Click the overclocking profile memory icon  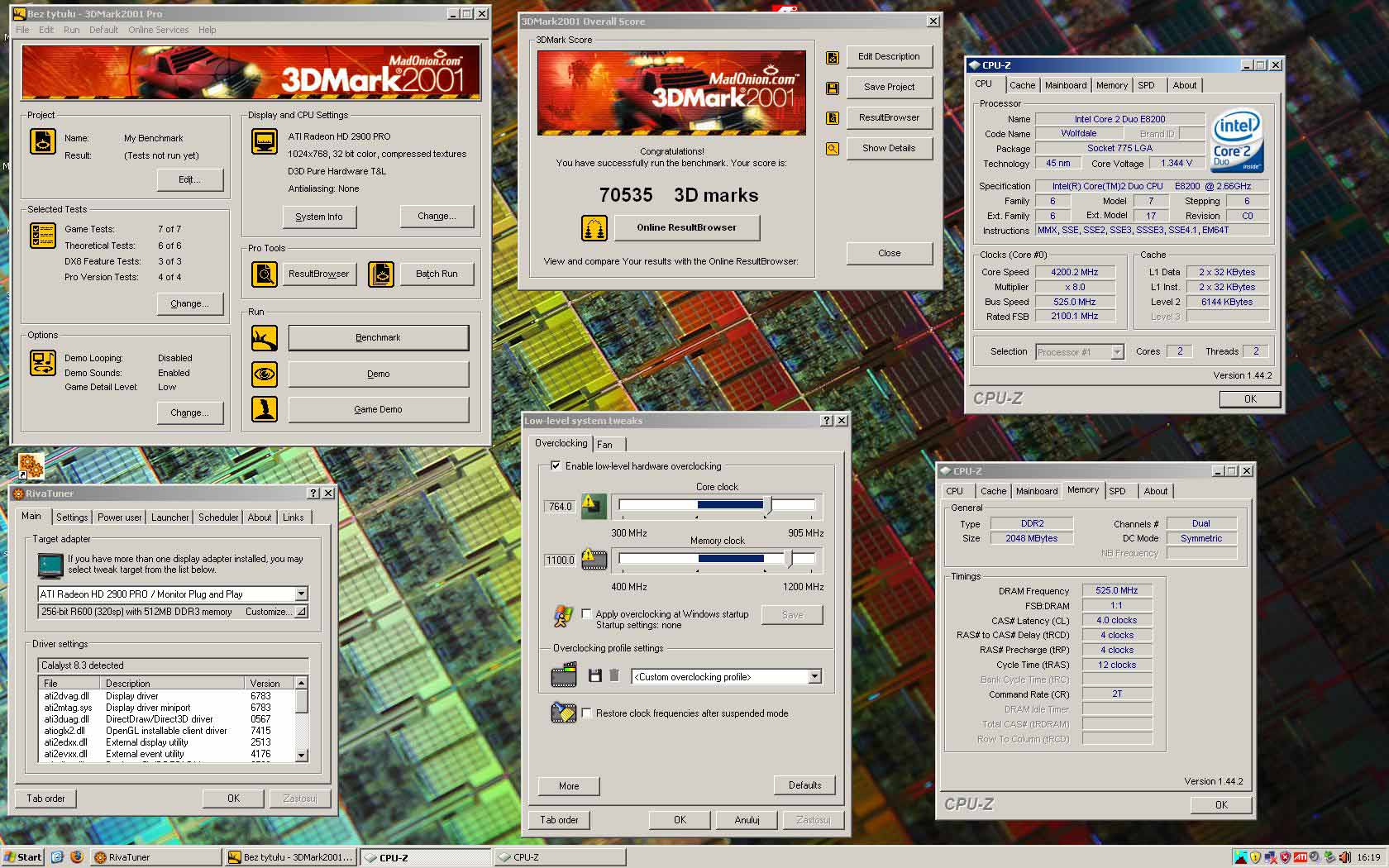click(x=564, y=675)
